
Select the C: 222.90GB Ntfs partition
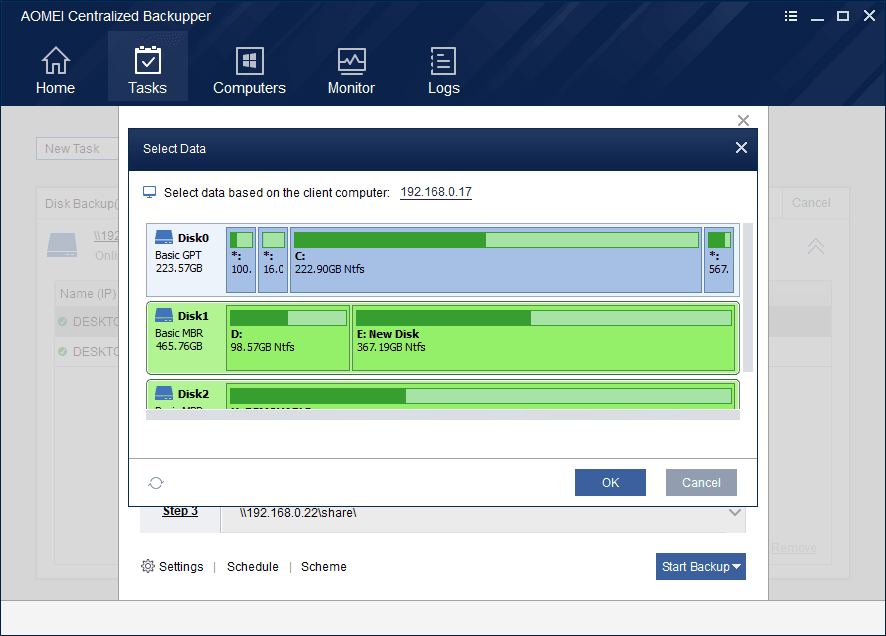point(496,260)
